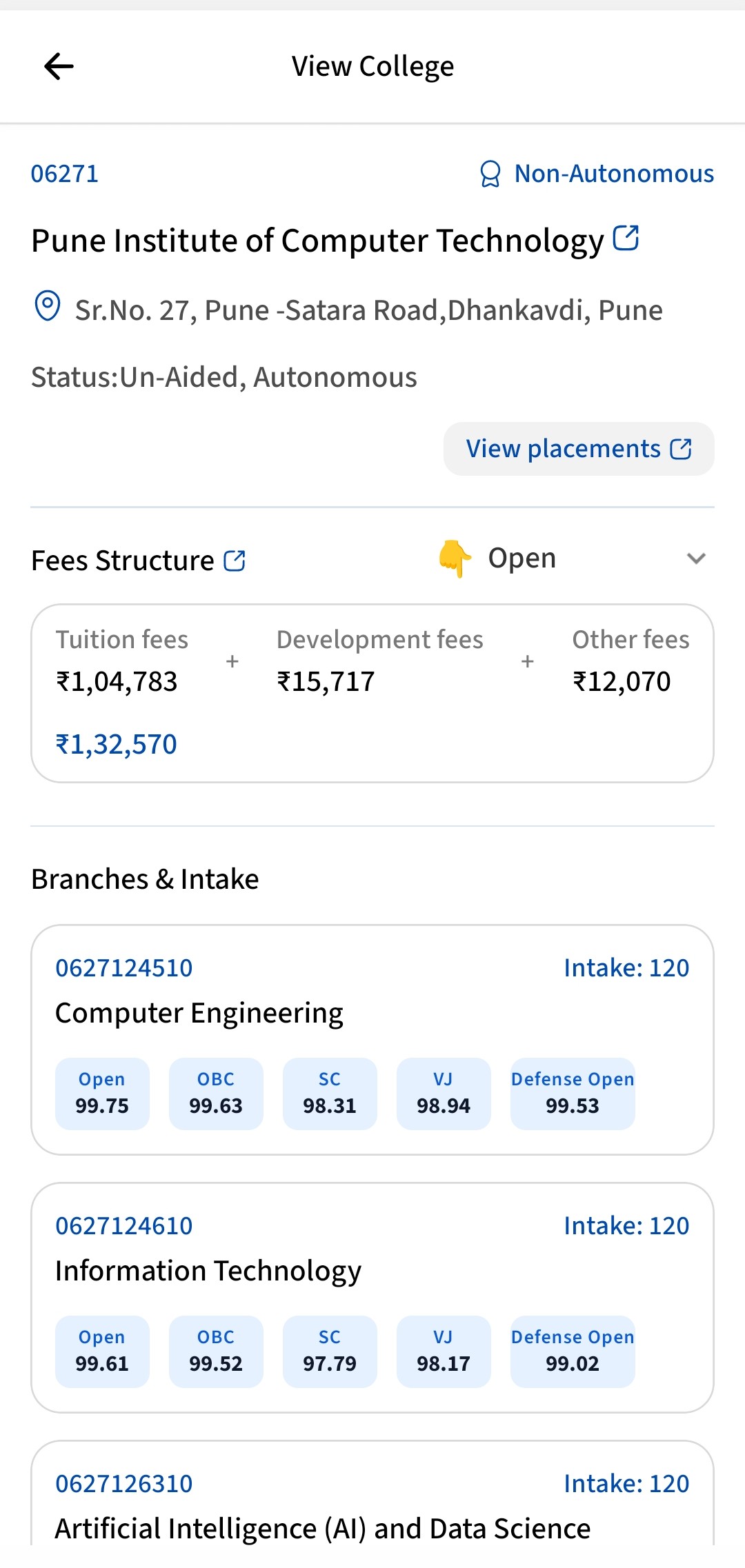Open Artificial Intelligence and Data Science branch
The width and height of the screenshot is (745, 1568).
(x=372, y=1494)
